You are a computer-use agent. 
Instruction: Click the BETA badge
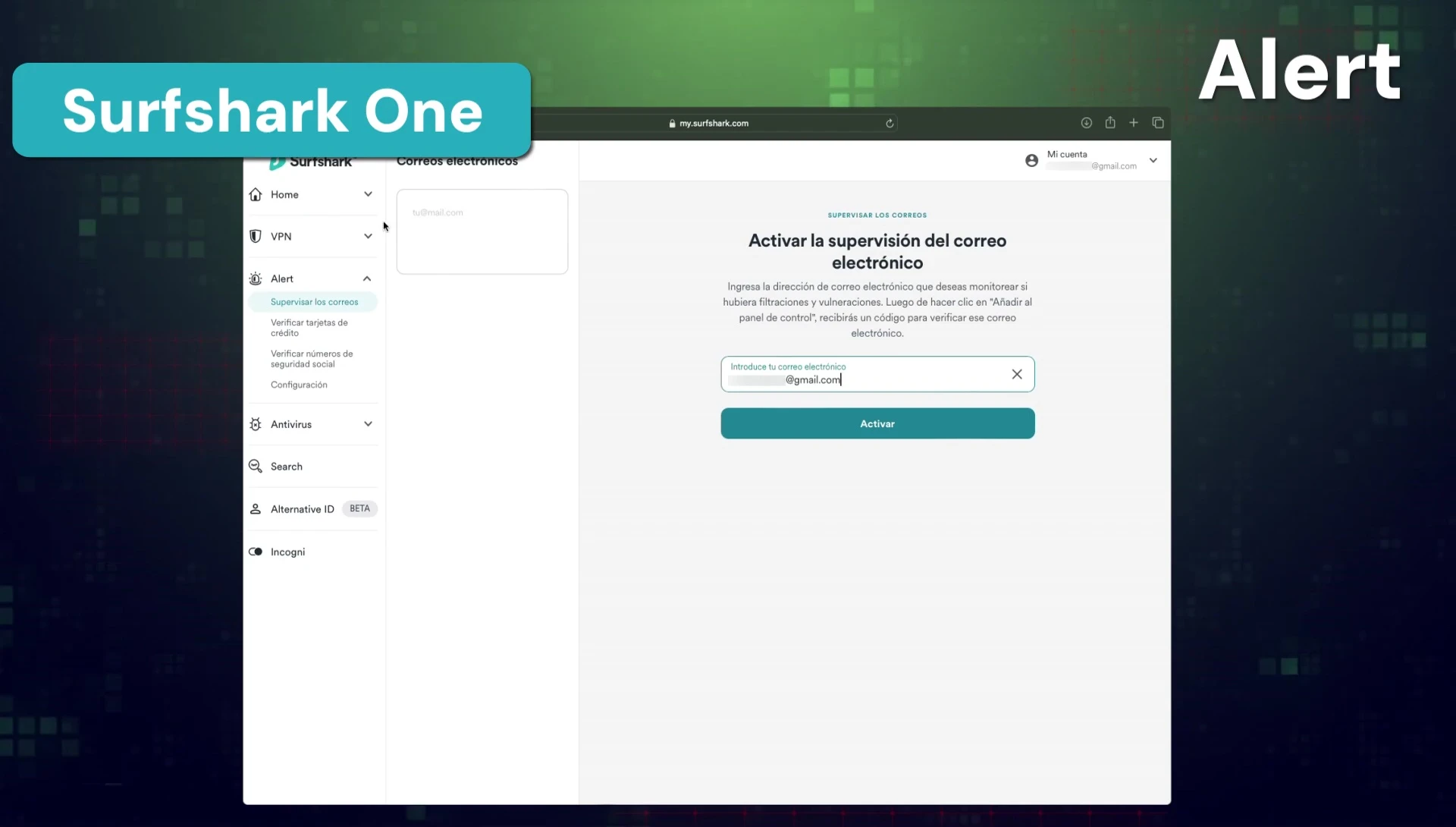point(359,508)
